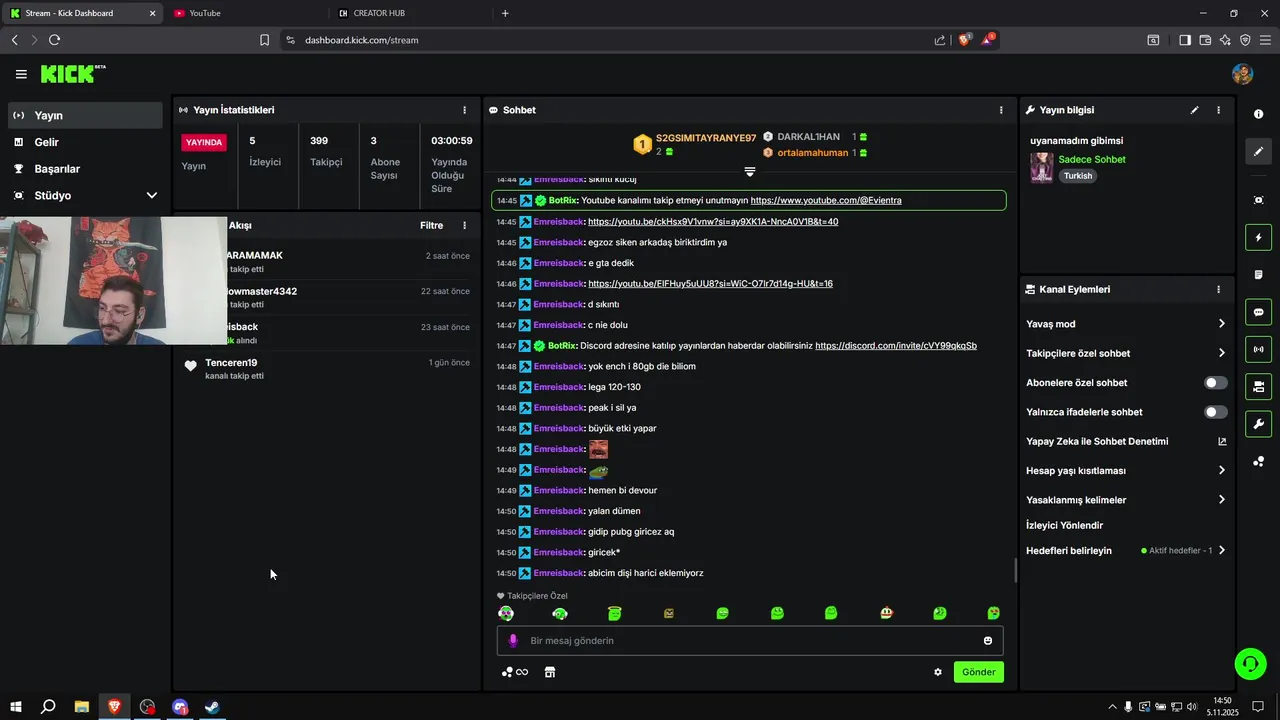Click the purple microphone icon in message box
Viewport: 1280px width, 720px height.
(513, 641)
